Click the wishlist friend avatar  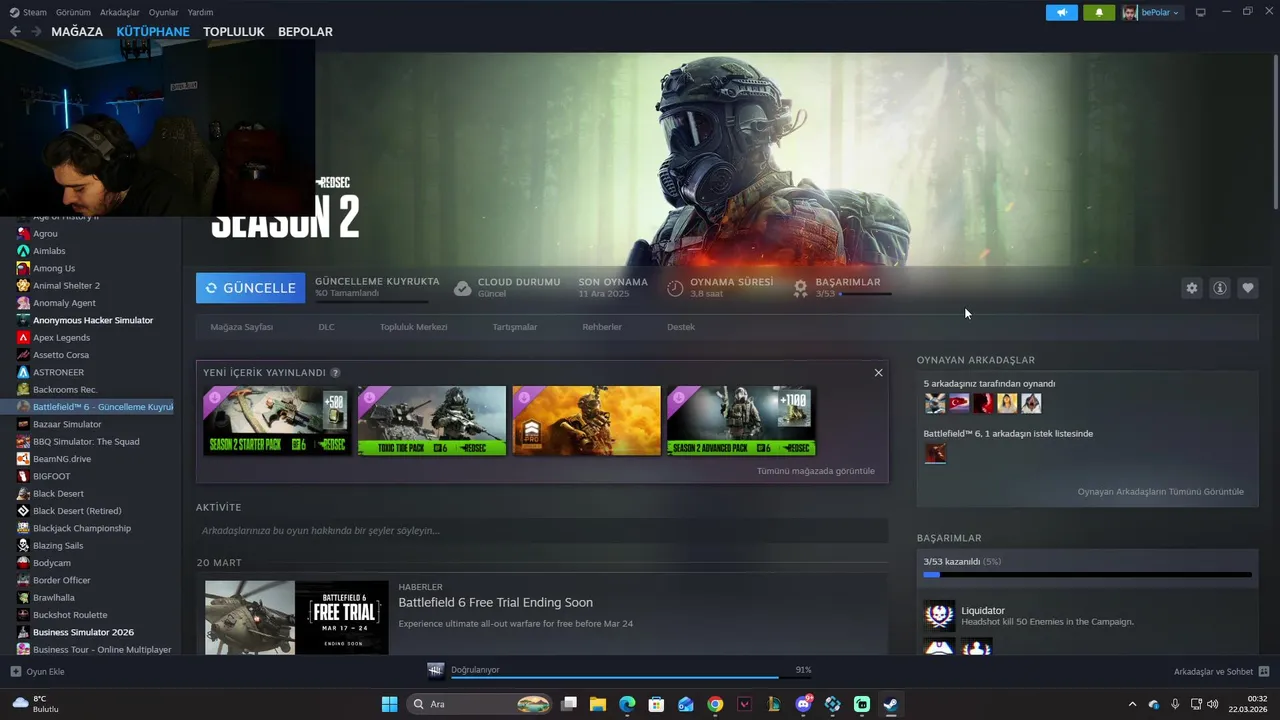point(935,453)
